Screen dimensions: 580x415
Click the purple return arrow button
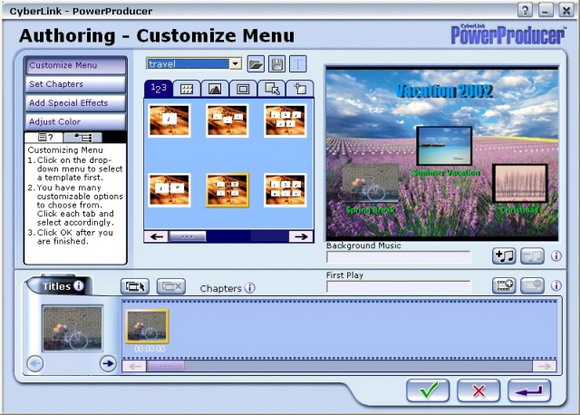(529, 391)
